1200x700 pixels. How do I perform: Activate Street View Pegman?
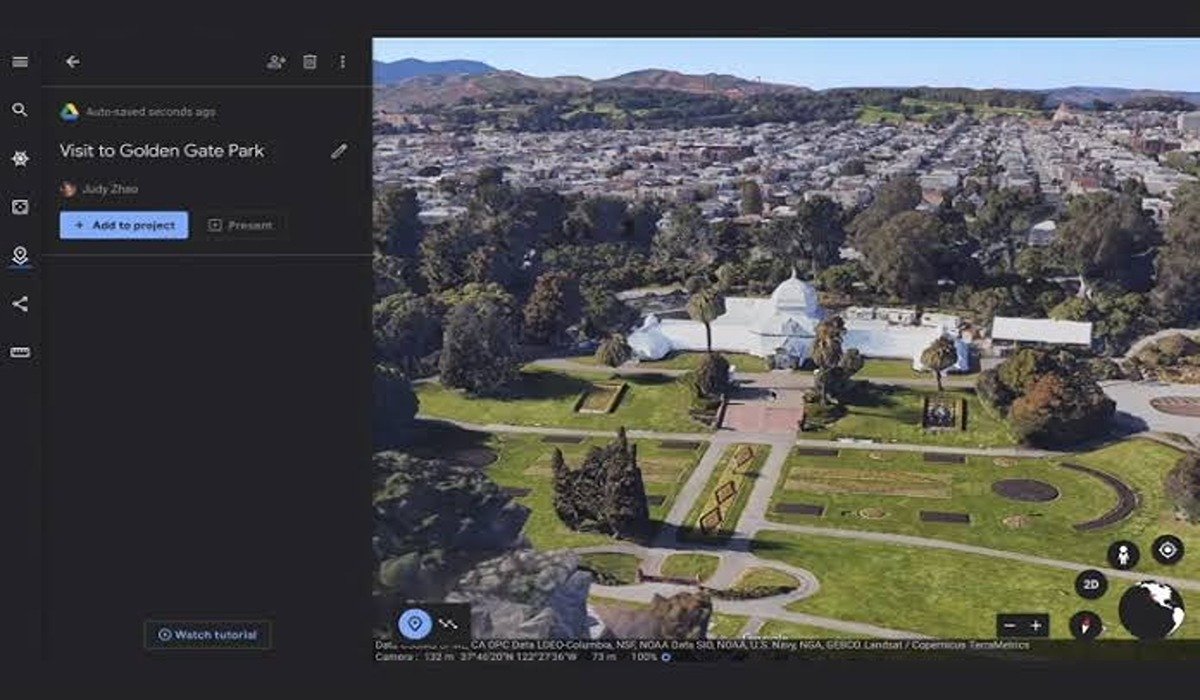click(1121, 553)
